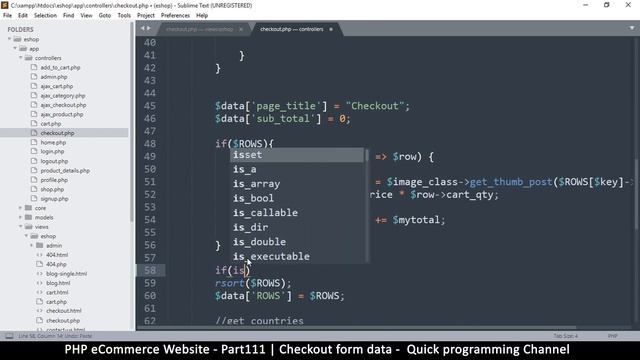The image size is (640, 360).
Task: Open signup.php in the sidebar
Action: pos(54,199)
